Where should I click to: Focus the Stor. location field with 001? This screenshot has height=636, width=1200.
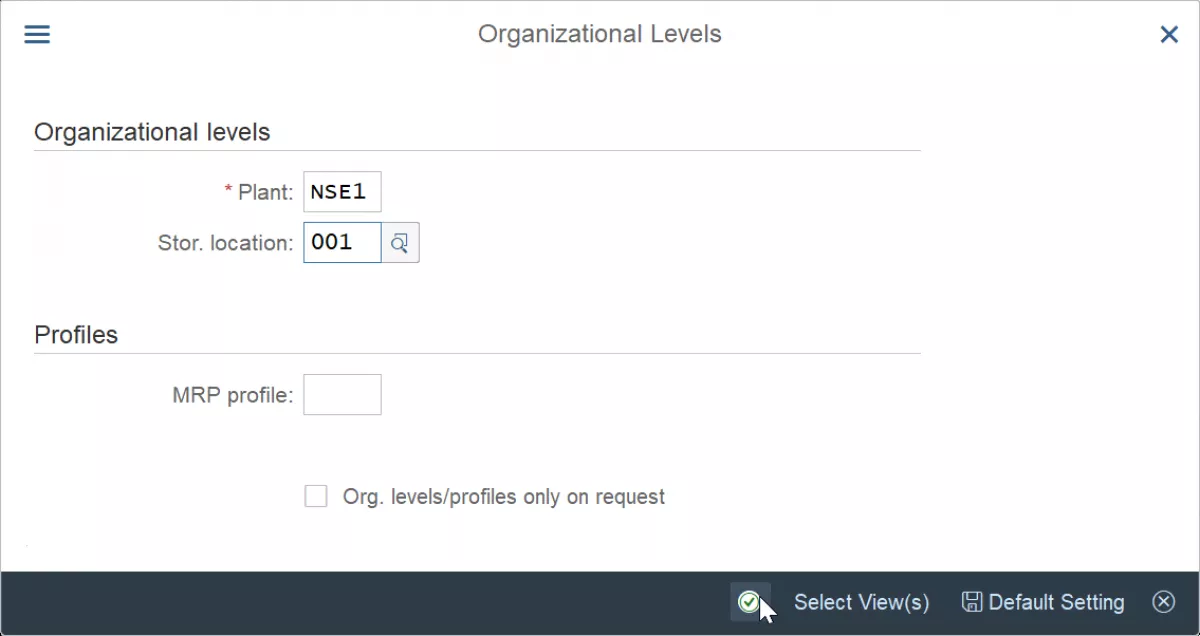[x=342, y=243]
